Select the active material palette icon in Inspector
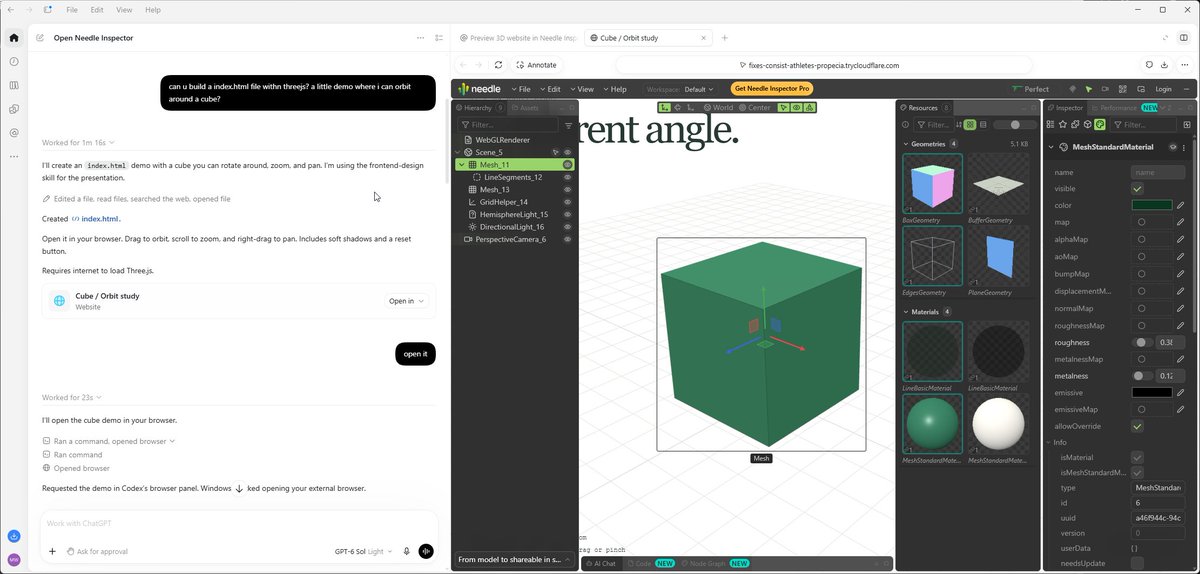 (1099, 125)
